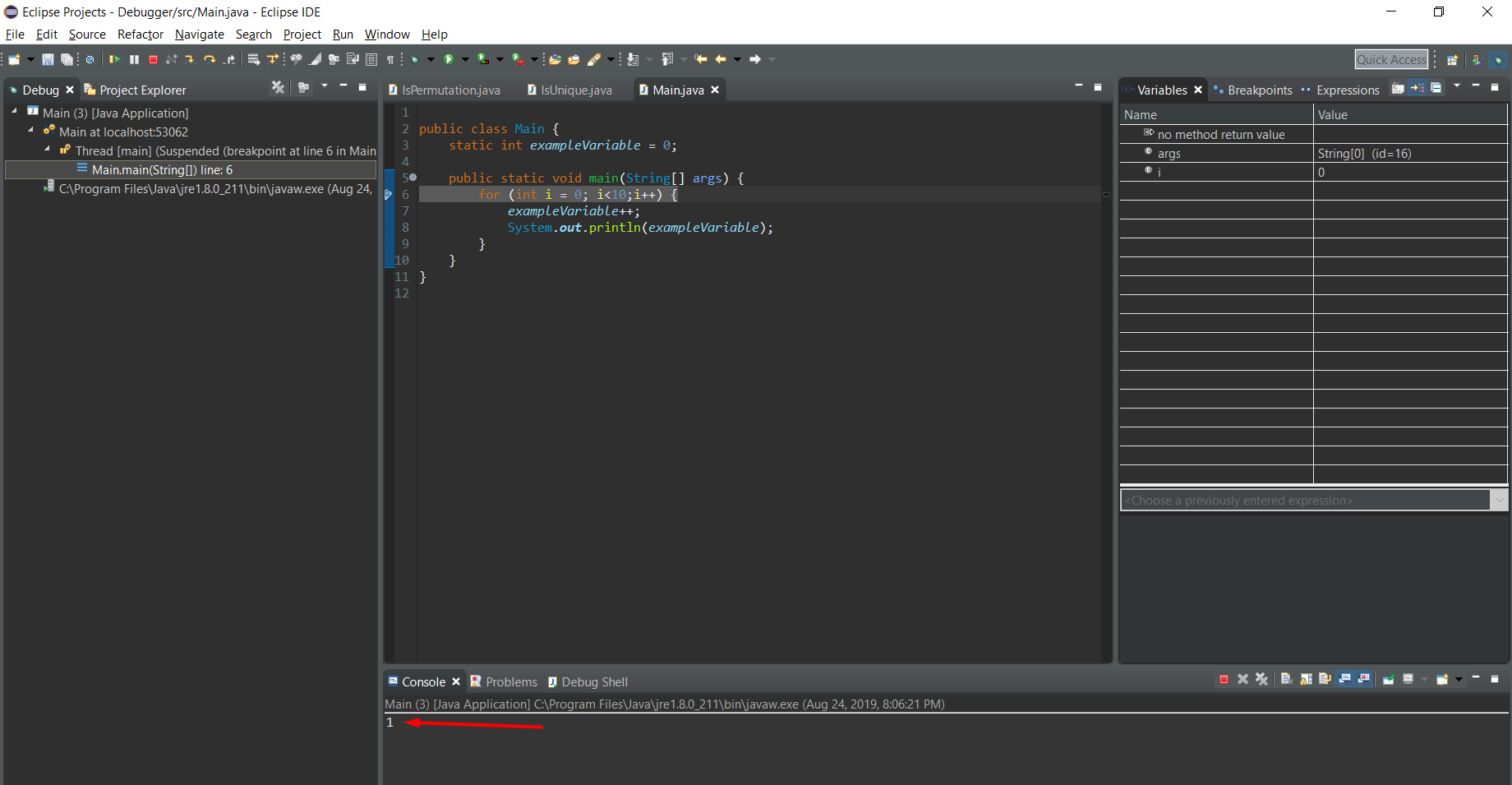Click Remove All Terminated Launches in Console
This screenshot has height=785, width=1512.
(x=1261, y=679)
